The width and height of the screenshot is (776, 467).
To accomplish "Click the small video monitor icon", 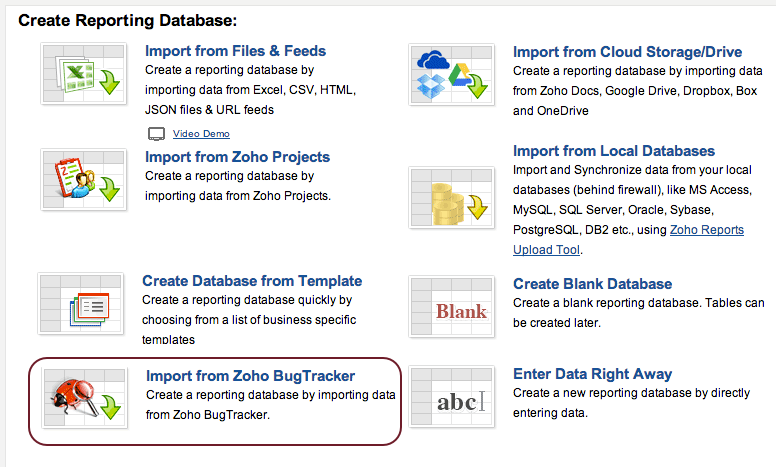I will (155, 134).
